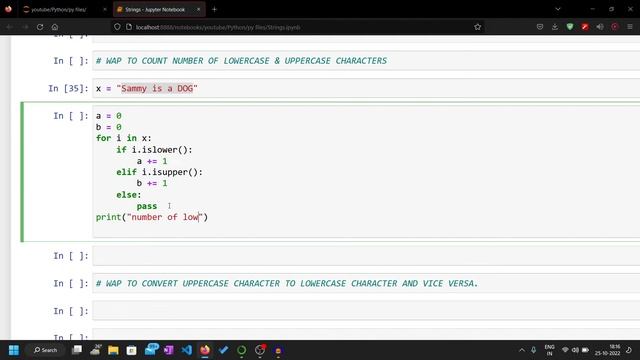Click the Firefox View icon
The width and height of the screenshot is (640, 360).
pos(8,9)
